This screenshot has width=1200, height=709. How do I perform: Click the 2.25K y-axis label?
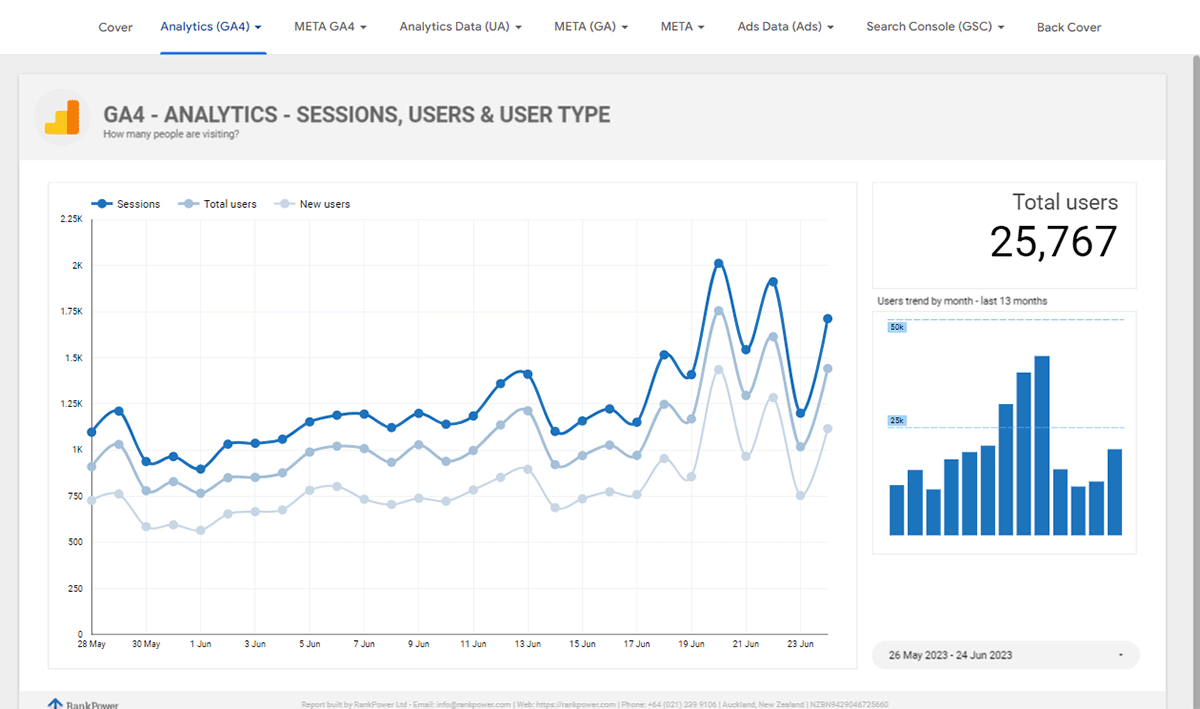[72, 218]
